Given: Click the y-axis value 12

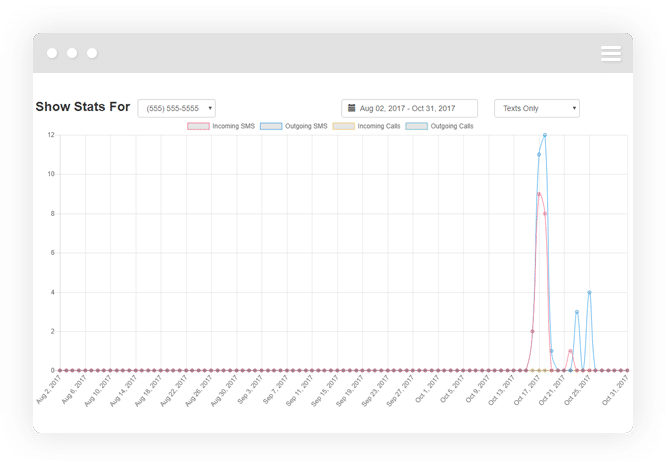Looking at the screenshot, I should 51,135.
